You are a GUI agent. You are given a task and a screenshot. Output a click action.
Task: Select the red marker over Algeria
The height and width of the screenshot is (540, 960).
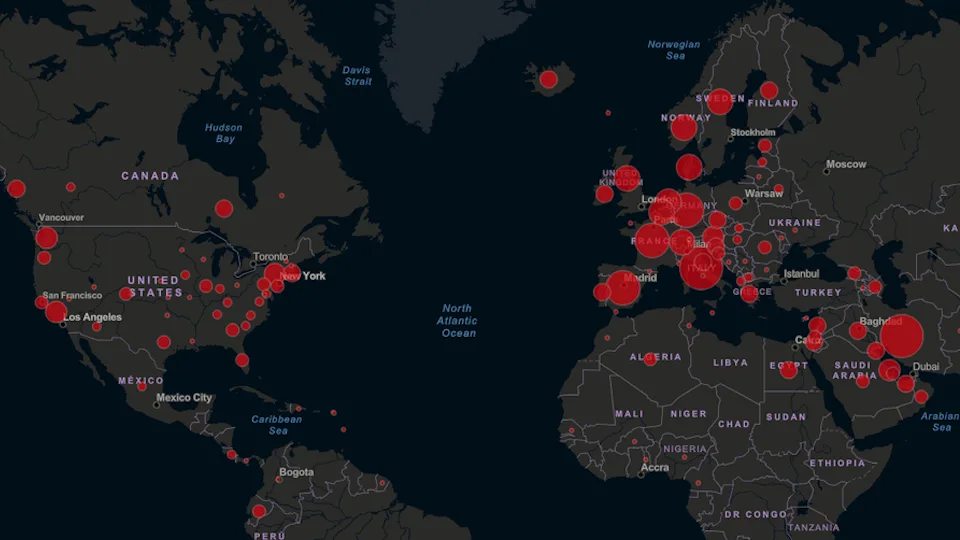(x=650, y=359)
